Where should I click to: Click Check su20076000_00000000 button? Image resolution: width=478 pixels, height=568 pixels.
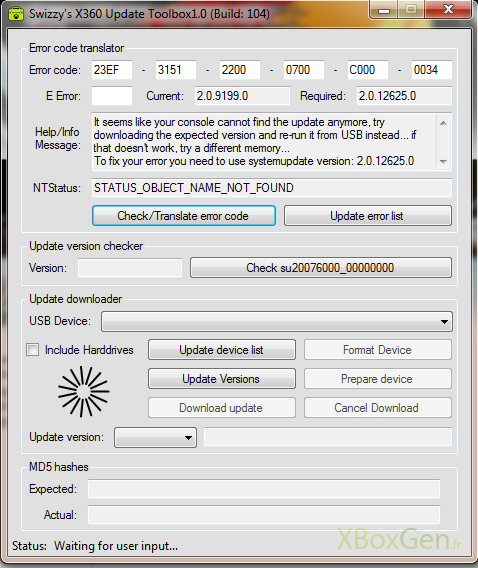321,268
